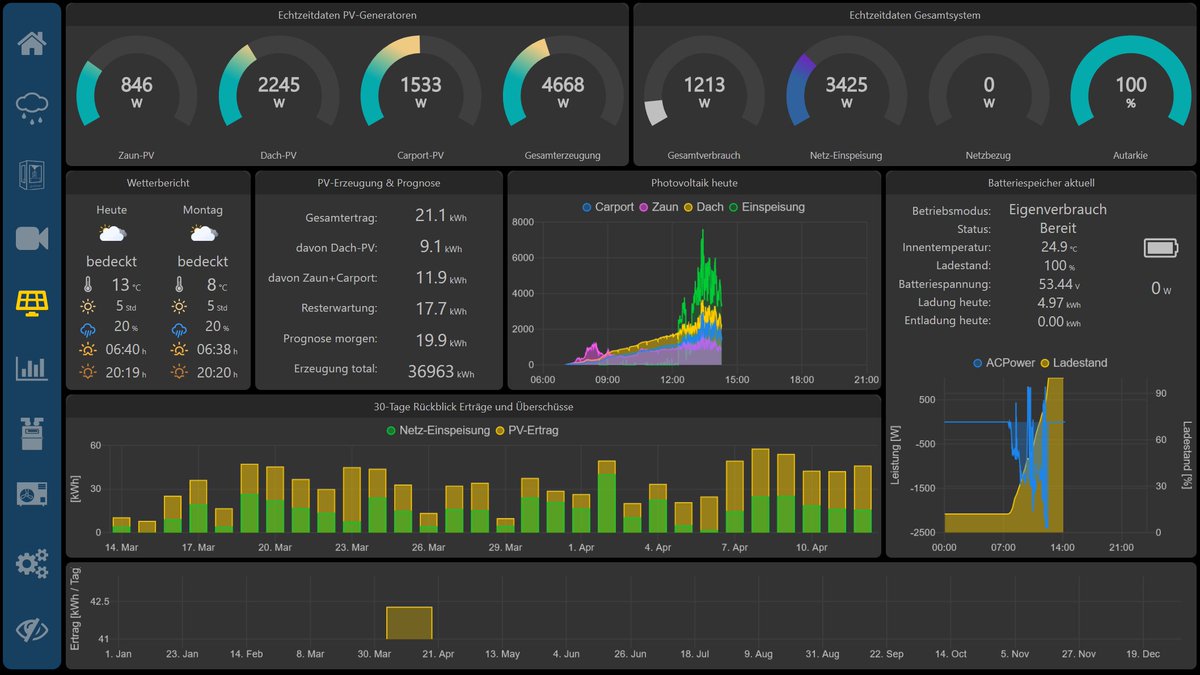Click the sunrise icon beside 06:40

point(88,350)
